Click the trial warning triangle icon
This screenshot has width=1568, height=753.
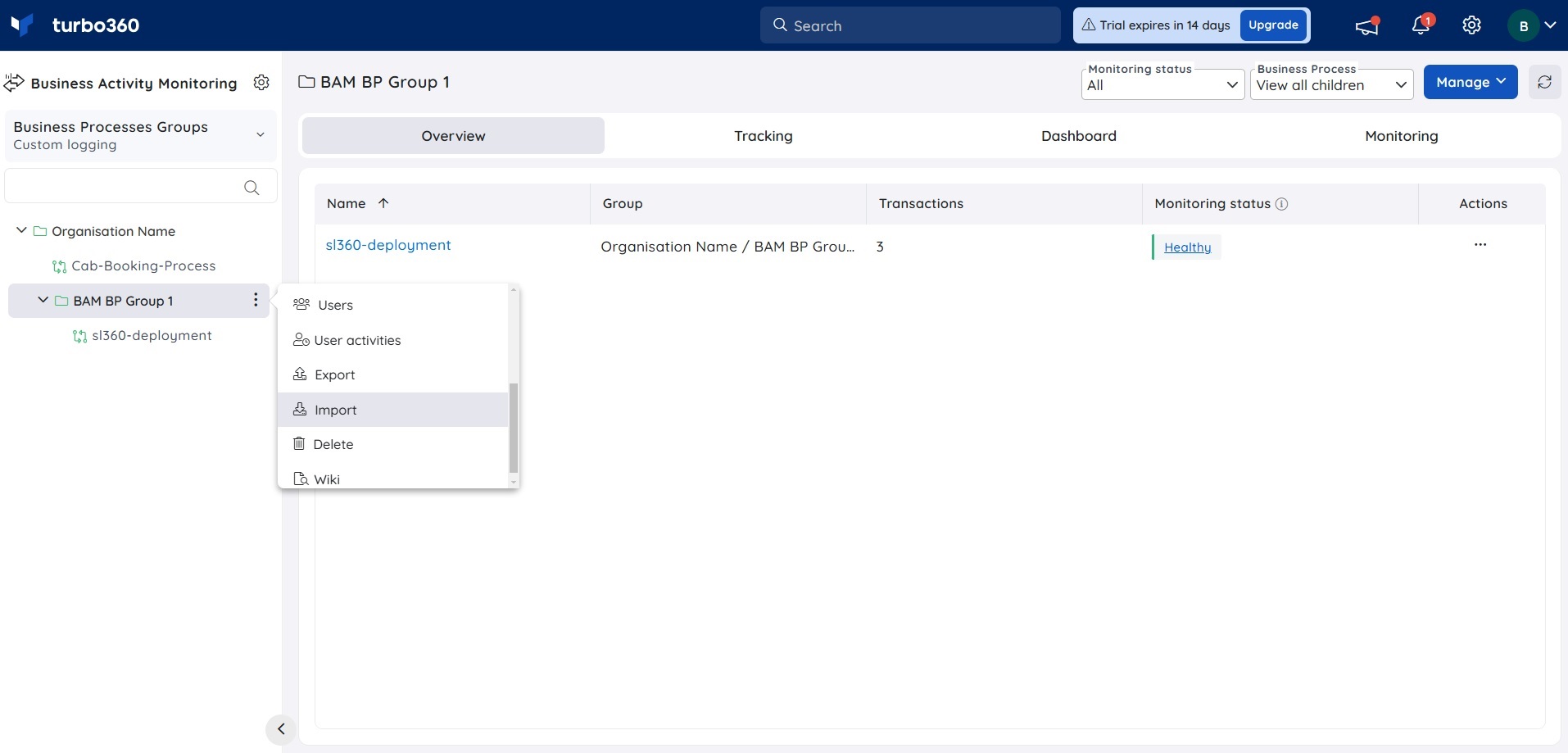tap(1089, 25)
